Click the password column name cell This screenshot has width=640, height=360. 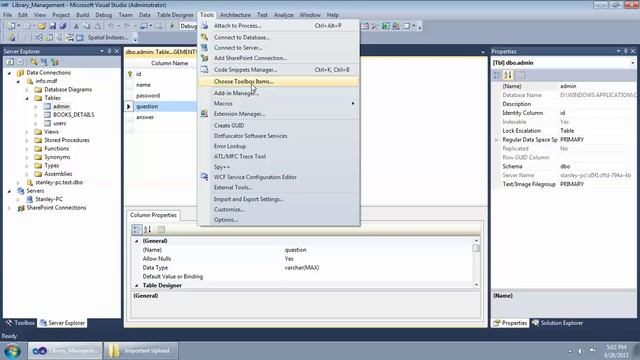[165, 96]
